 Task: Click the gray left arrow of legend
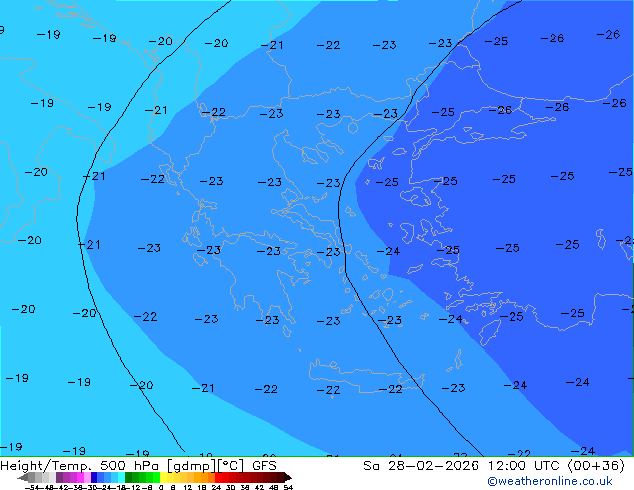click(23, 477)
